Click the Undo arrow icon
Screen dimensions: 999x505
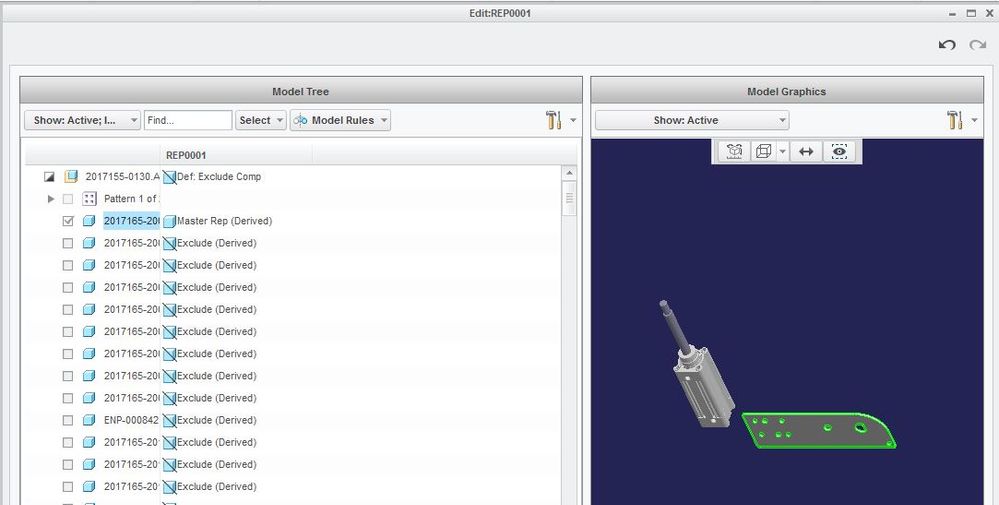(x=946, y=45)
